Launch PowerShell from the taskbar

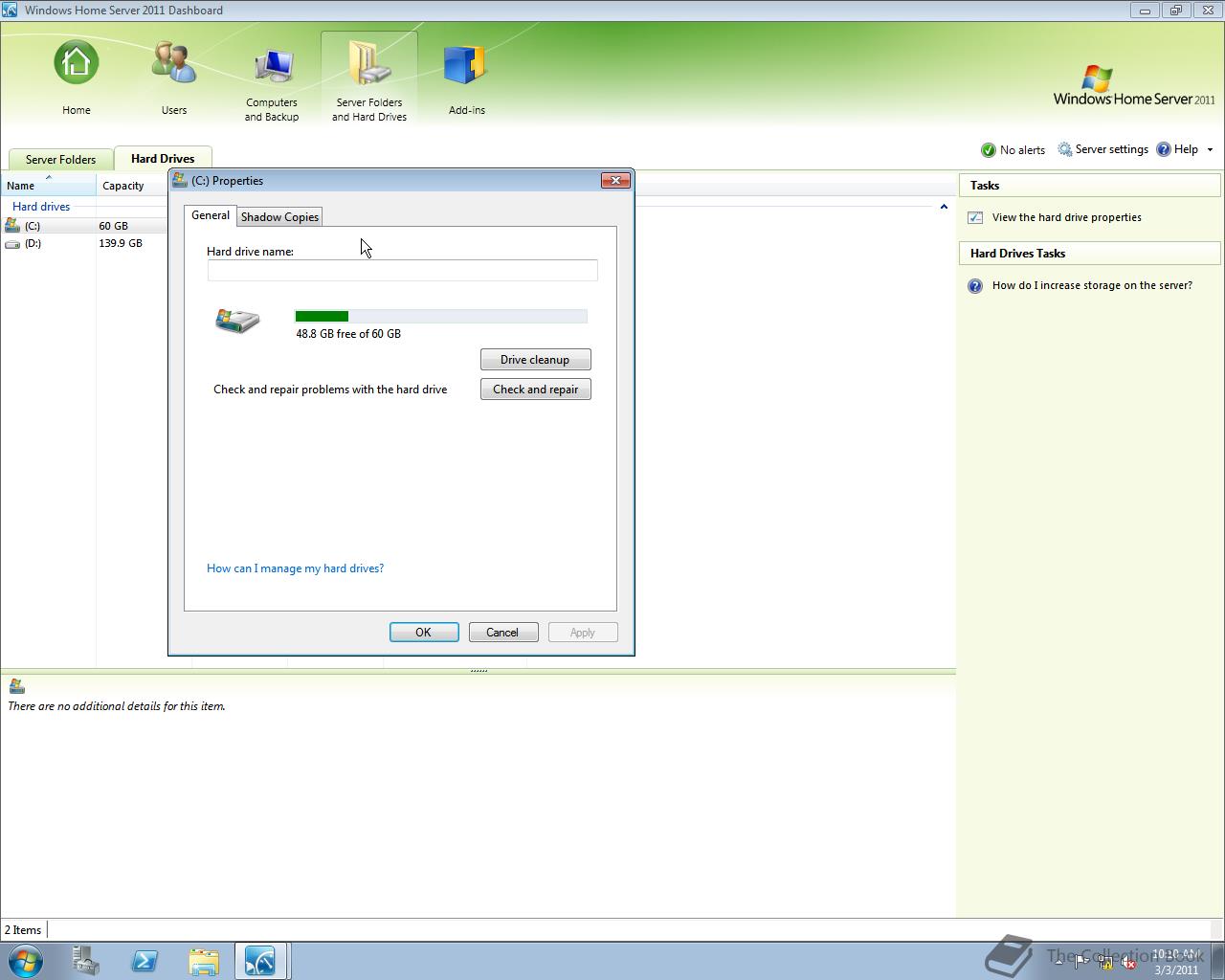145,961
